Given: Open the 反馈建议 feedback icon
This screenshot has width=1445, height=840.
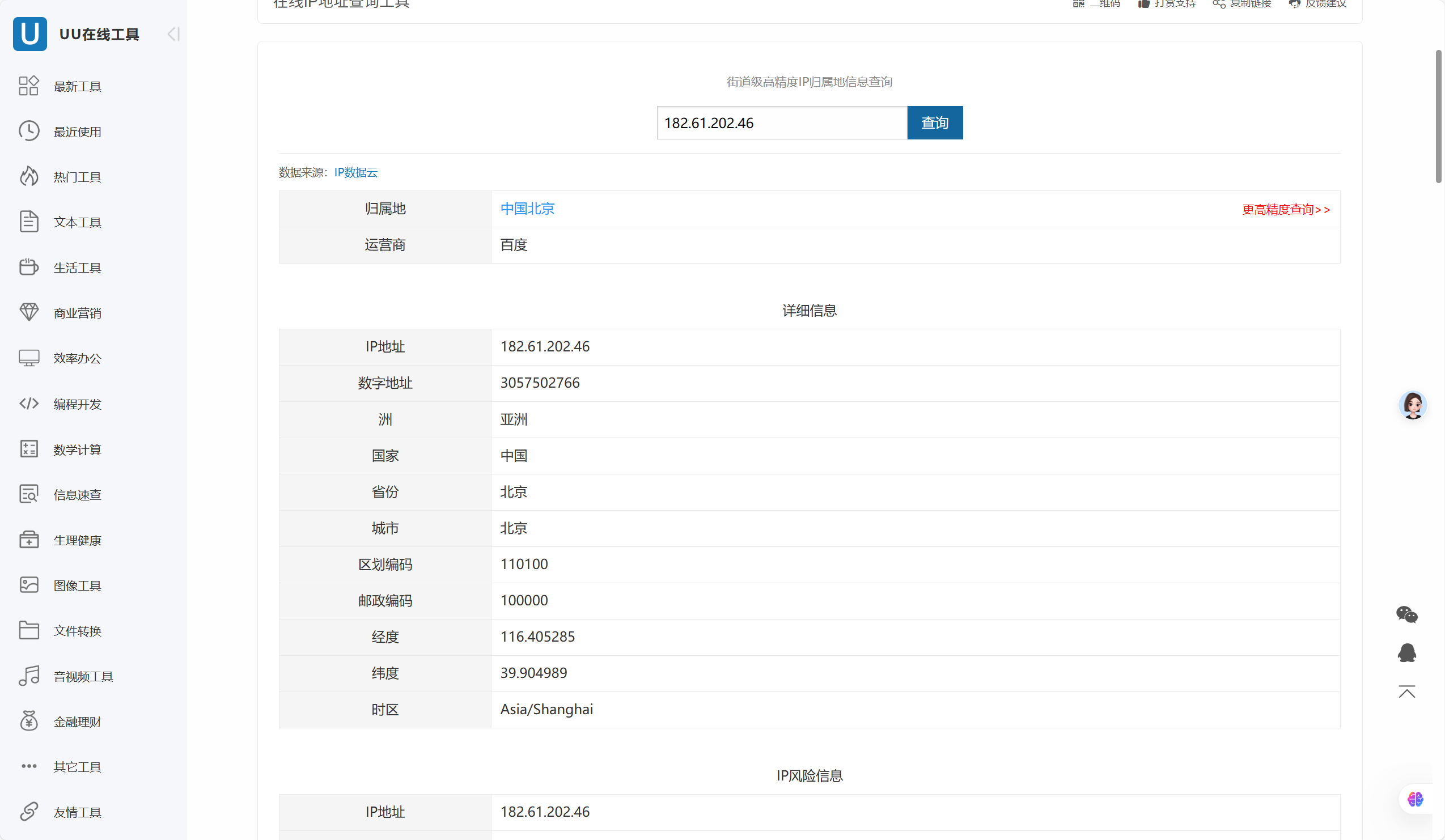Looking at the screenshot, I should 1294,4.
